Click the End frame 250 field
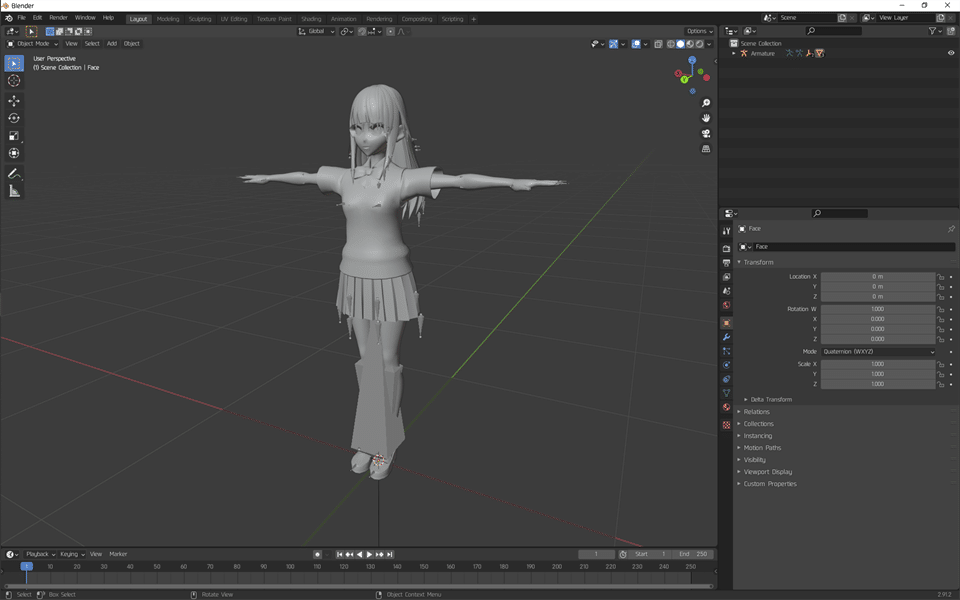The height and width of the screenshot is (600, 960). (x=692, y=555)
